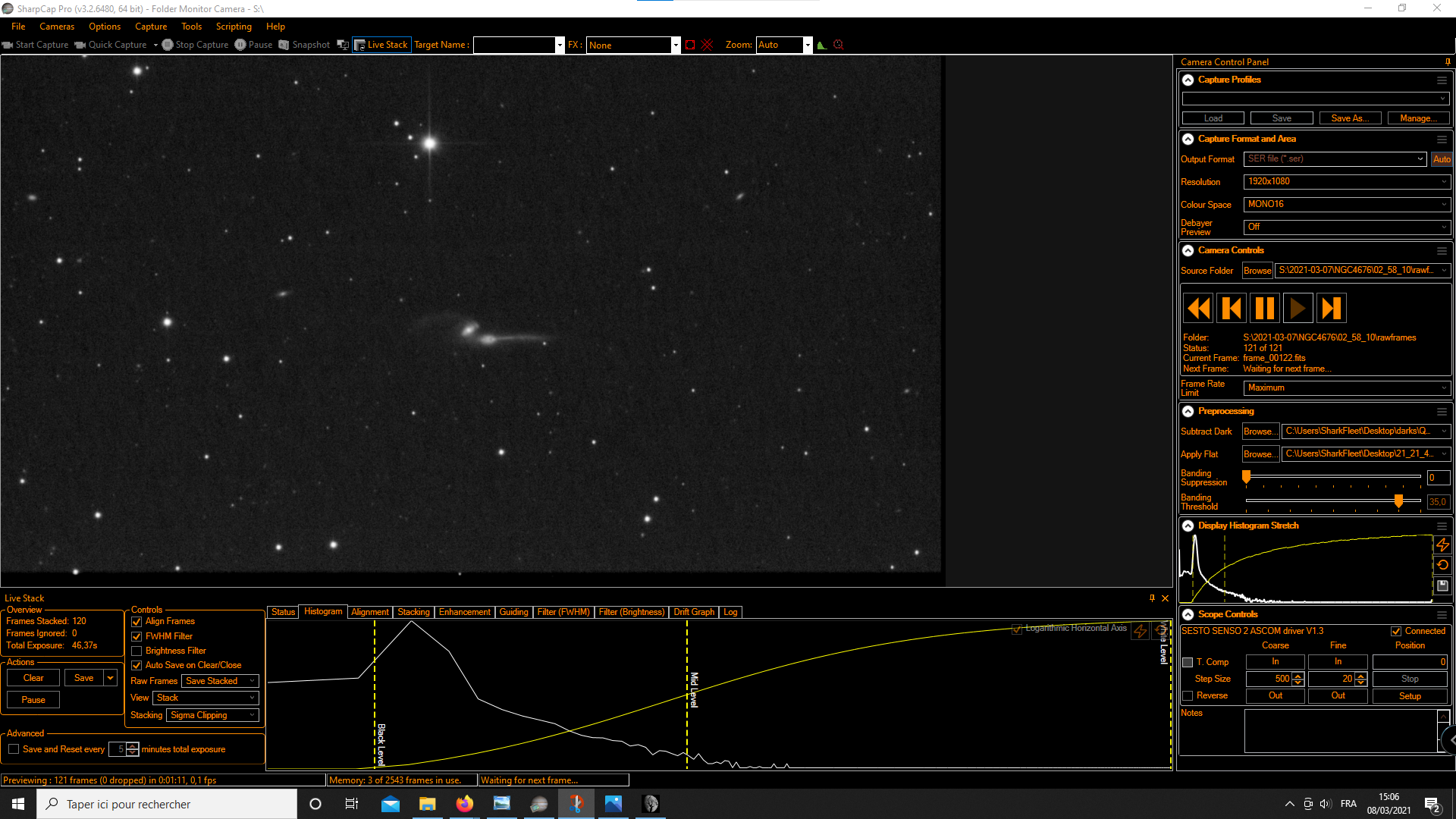Viewport: 1456px width, 819px height.
Task: Click the auto-stretch lightning icon in Display Histogram Stretch
Action: pos(1442,544)
